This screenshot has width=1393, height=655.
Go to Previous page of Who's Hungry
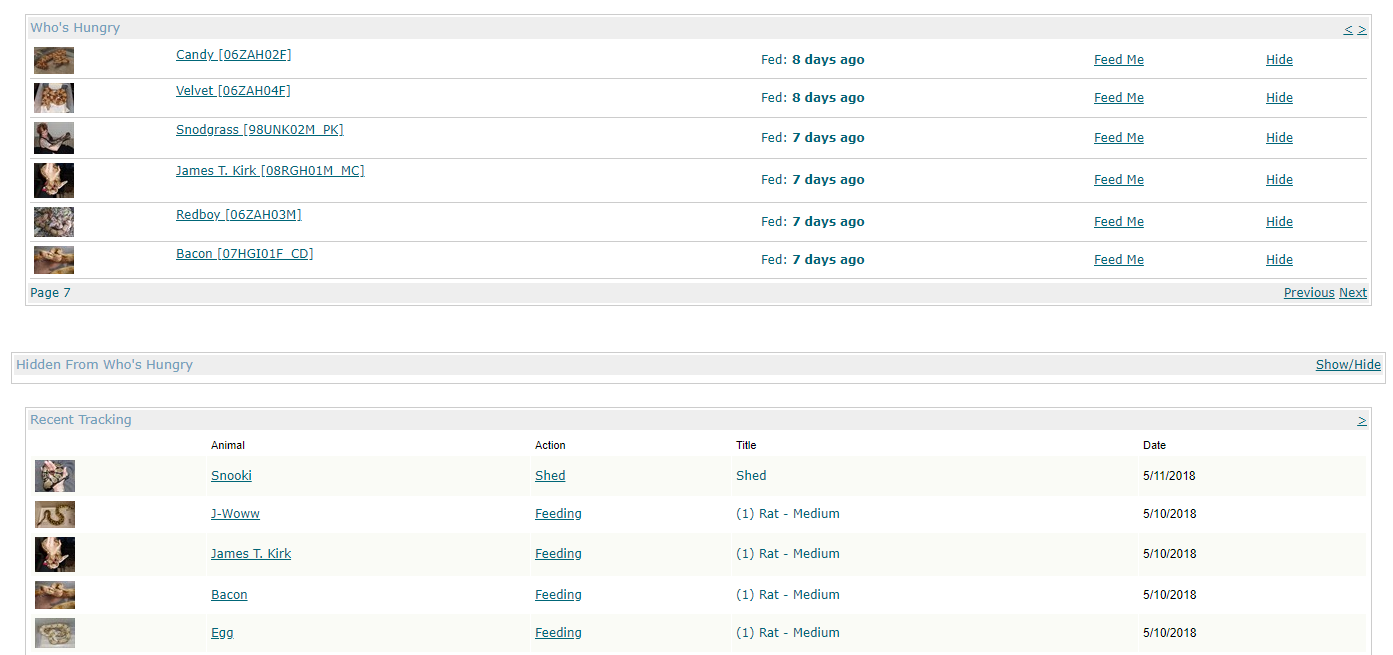tap(1308, 293)
